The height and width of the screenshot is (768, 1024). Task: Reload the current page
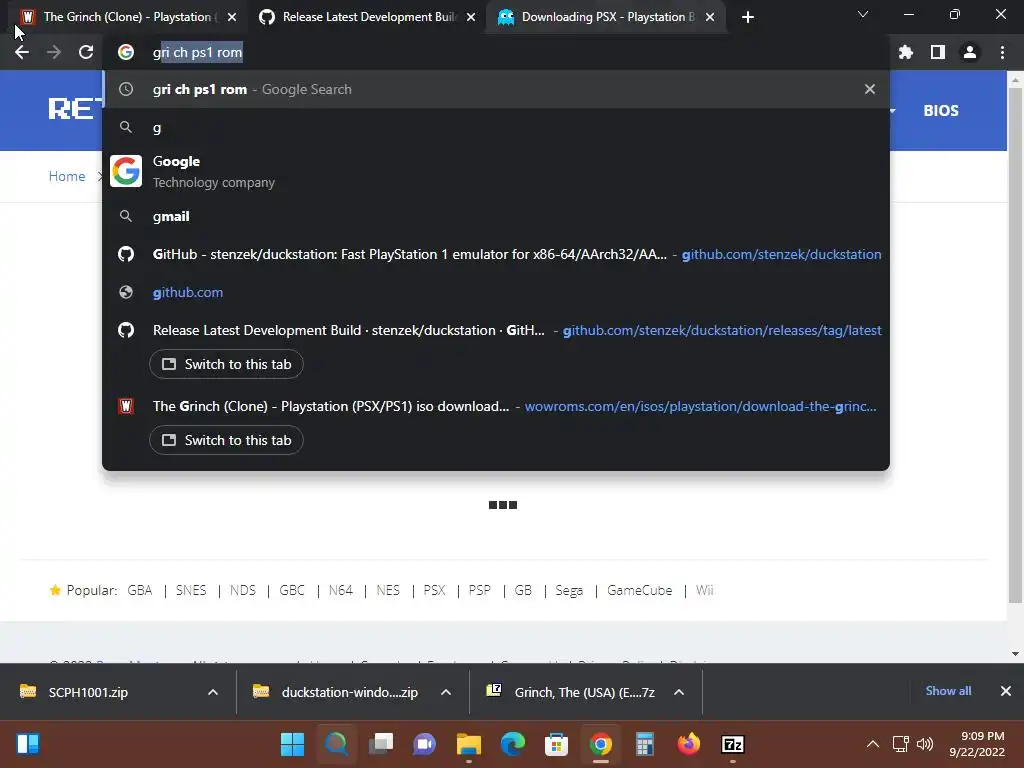pyautogui.click(x=86, y=52)
